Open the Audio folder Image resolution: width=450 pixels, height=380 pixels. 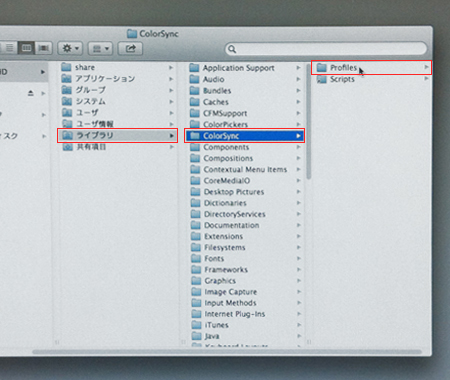click(245, 79)
